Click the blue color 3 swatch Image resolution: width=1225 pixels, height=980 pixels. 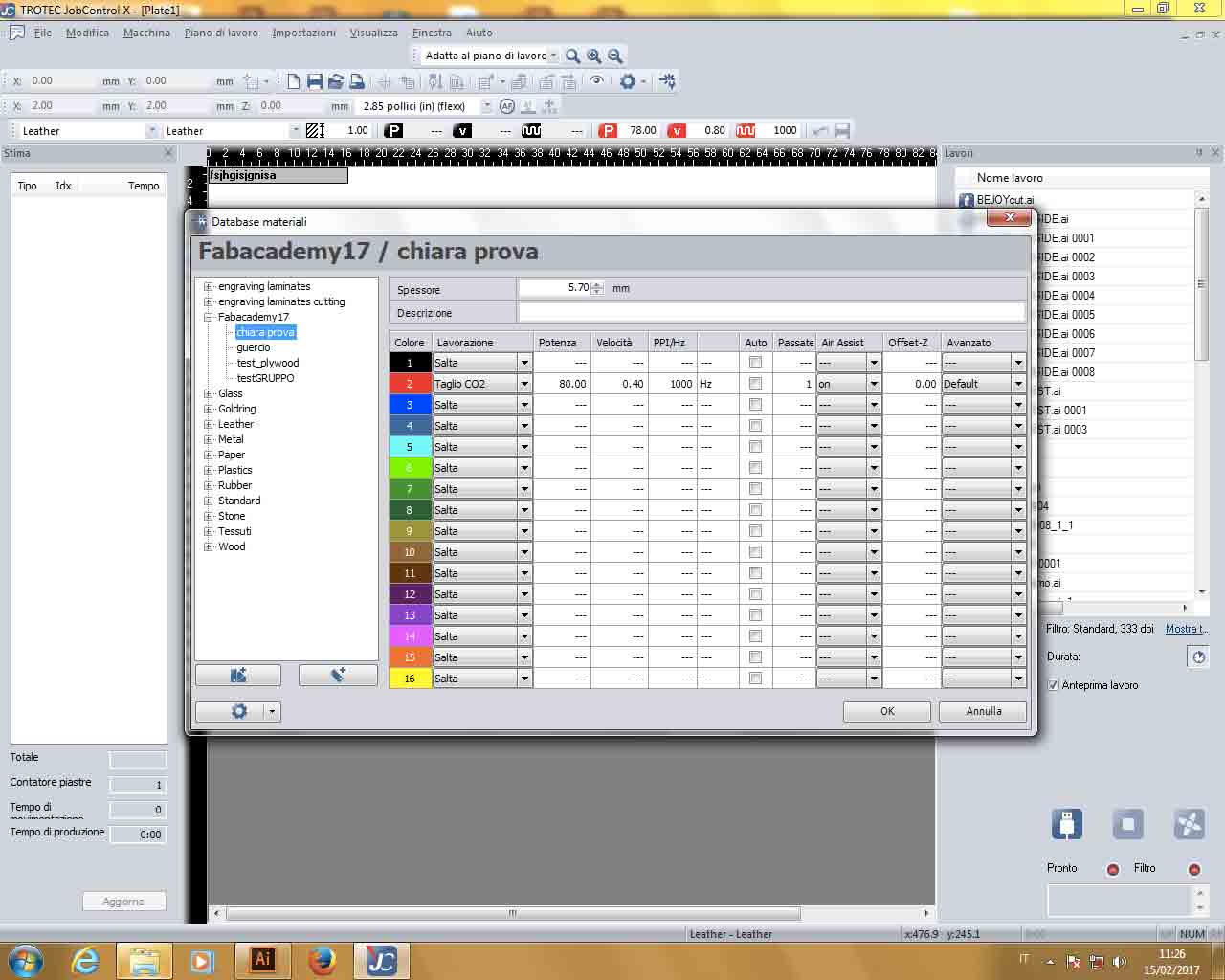(x=410, y=405)
